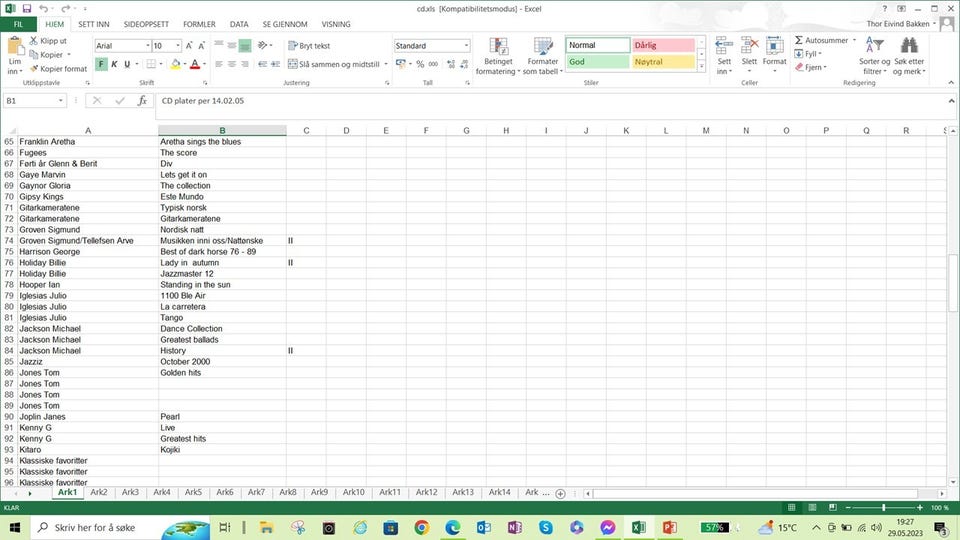Viewport: 960px width, 540px height.
Task: Apply the Nøytral cell style
Action: 664,62
